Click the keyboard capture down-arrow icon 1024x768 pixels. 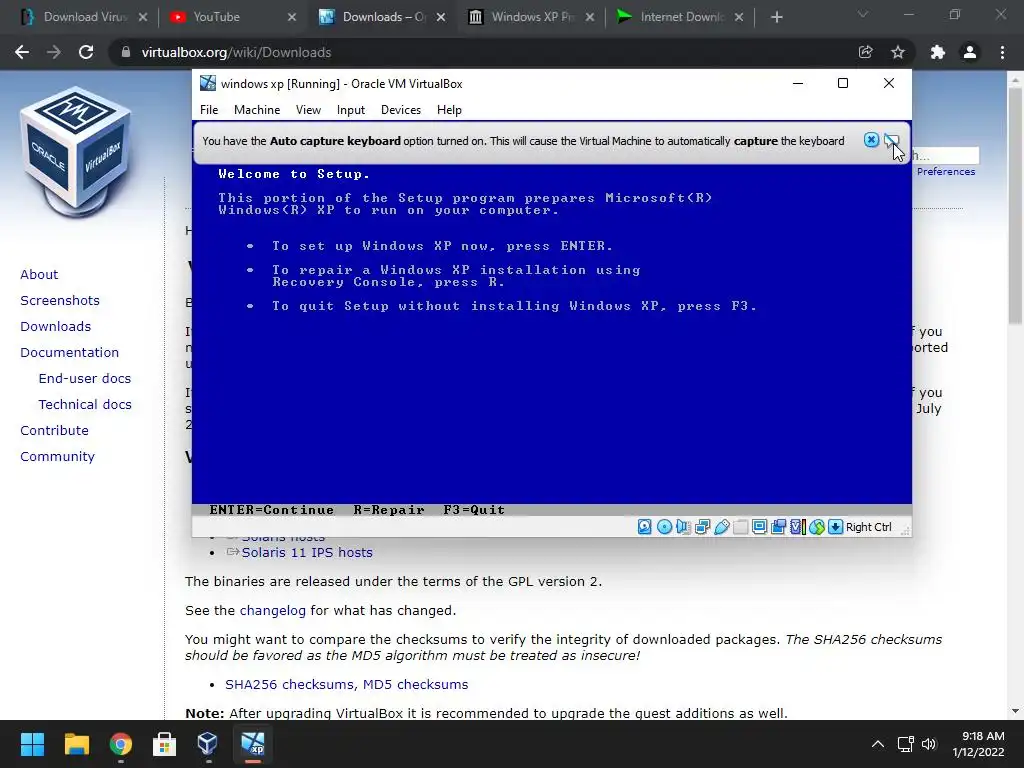point(835,527)
